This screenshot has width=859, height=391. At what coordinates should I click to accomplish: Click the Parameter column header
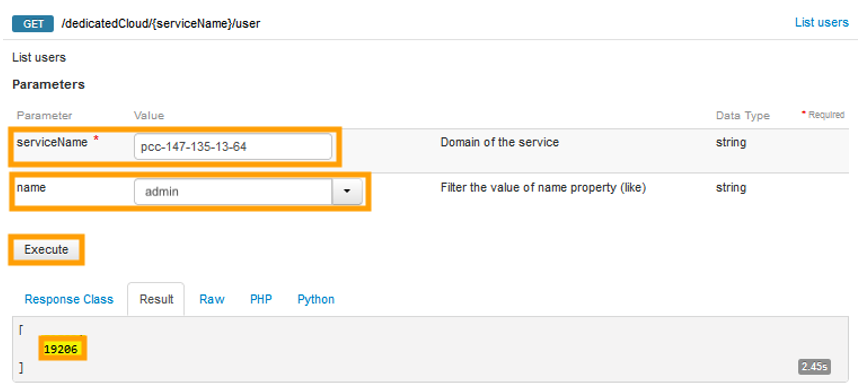[x=44, y=116]
